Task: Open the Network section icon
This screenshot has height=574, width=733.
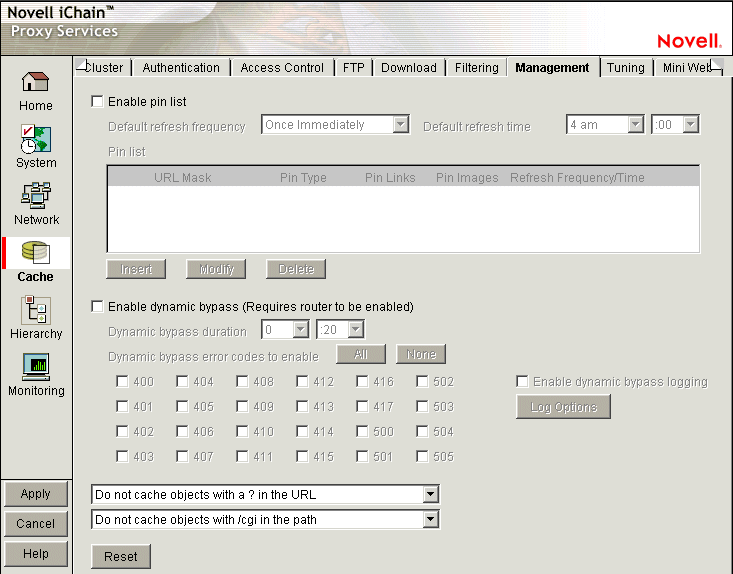Action: pos(36,195)
